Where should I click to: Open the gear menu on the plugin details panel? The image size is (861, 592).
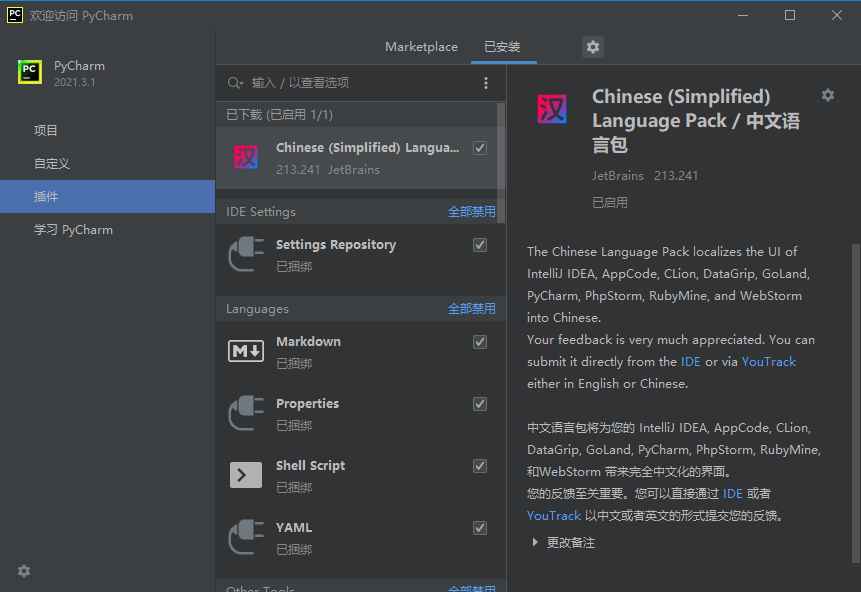pos(828,95)
